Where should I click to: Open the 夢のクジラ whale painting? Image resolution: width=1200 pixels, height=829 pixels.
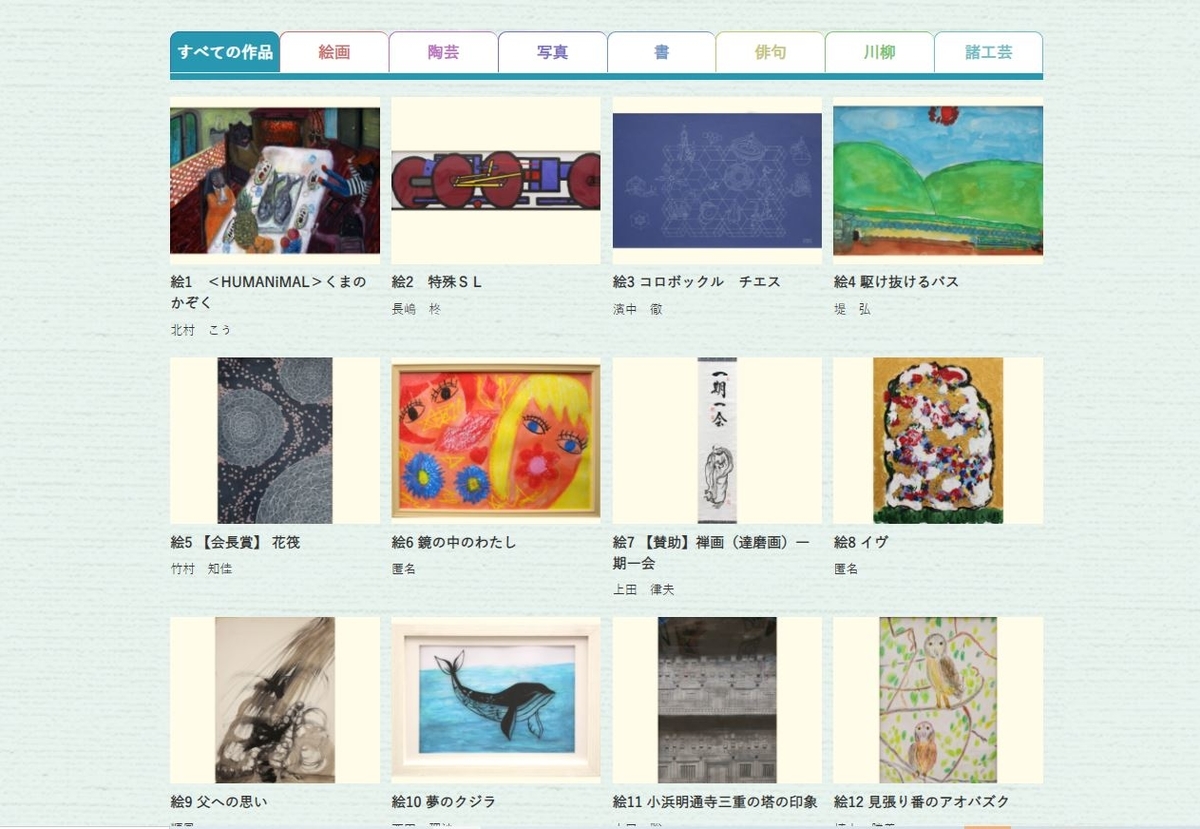point(496,700)
